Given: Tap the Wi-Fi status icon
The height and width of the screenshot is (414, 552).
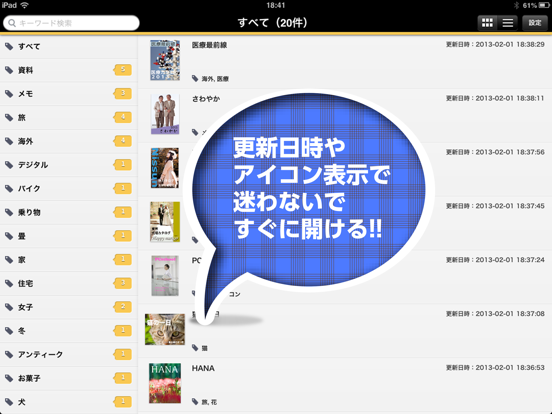Looking at the screenshot, I should coord(25,5).
